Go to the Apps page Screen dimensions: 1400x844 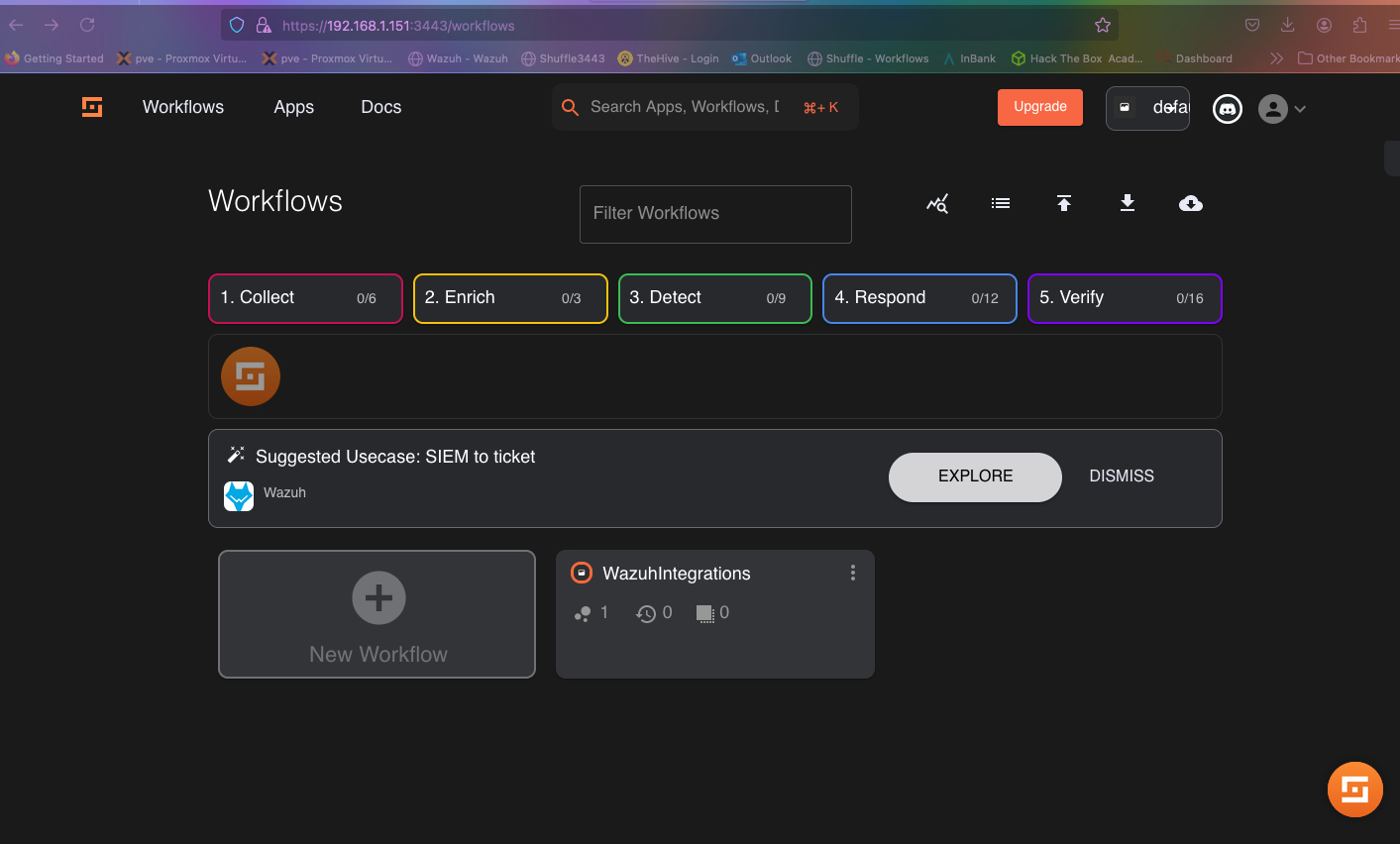[293, 107]
